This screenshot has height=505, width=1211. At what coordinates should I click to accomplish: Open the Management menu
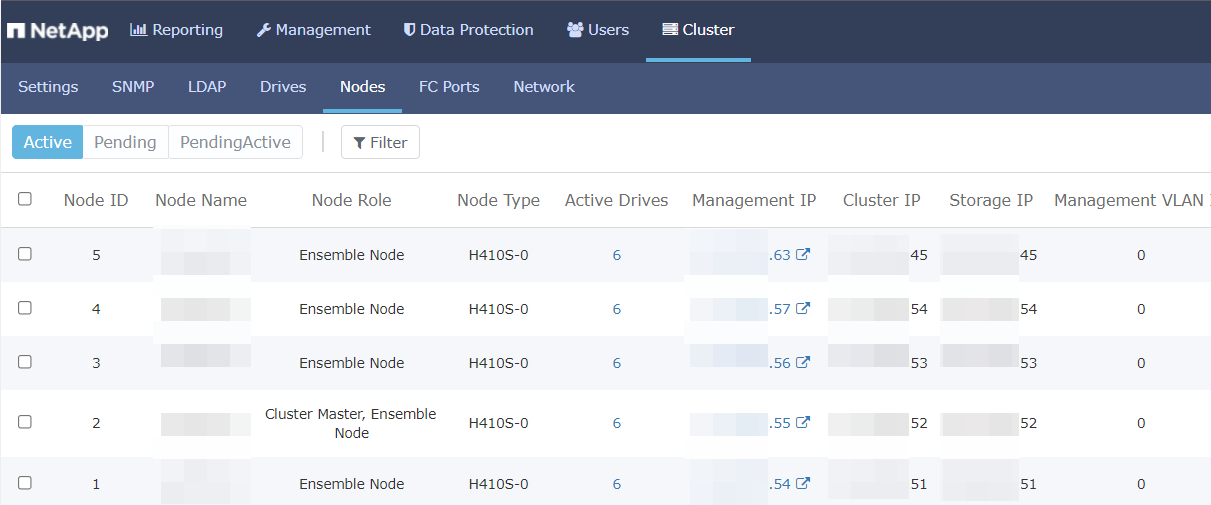pos(314,30)
